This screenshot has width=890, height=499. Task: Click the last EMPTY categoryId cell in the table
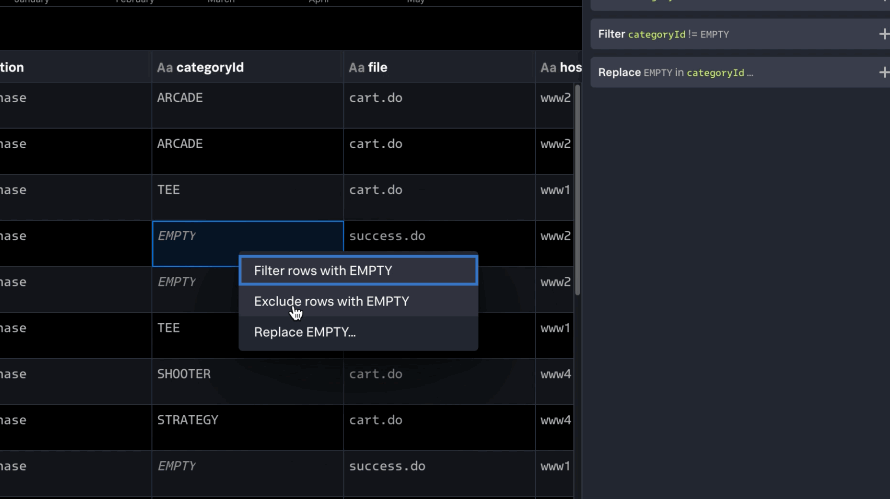coord(177,466)
